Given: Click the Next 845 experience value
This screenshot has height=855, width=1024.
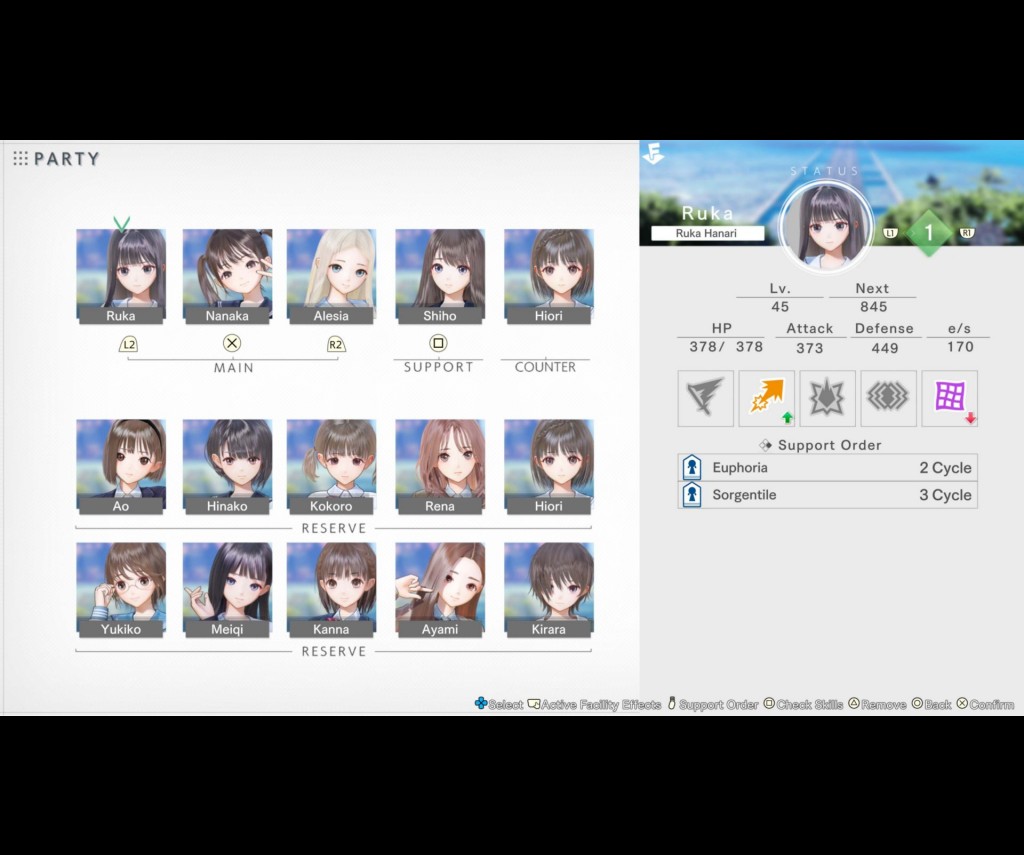Looking at the screenshot, I should click(x=873, y=306).
